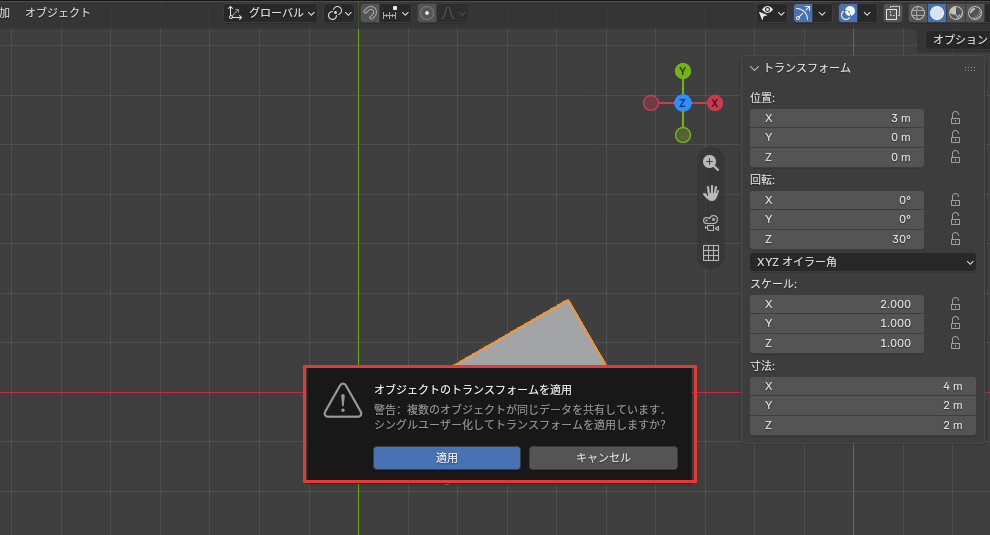The width and height of the screenshot is (990, 535).
Task: Lock the scale X value
Action: point(955,304)
